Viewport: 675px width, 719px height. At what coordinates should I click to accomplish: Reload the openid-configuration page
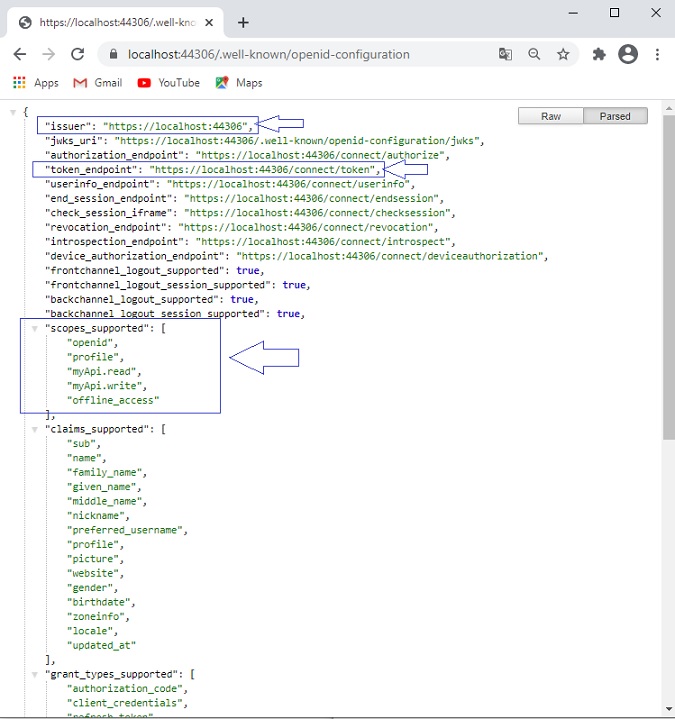pyautogui.click(x=77, y=54)
